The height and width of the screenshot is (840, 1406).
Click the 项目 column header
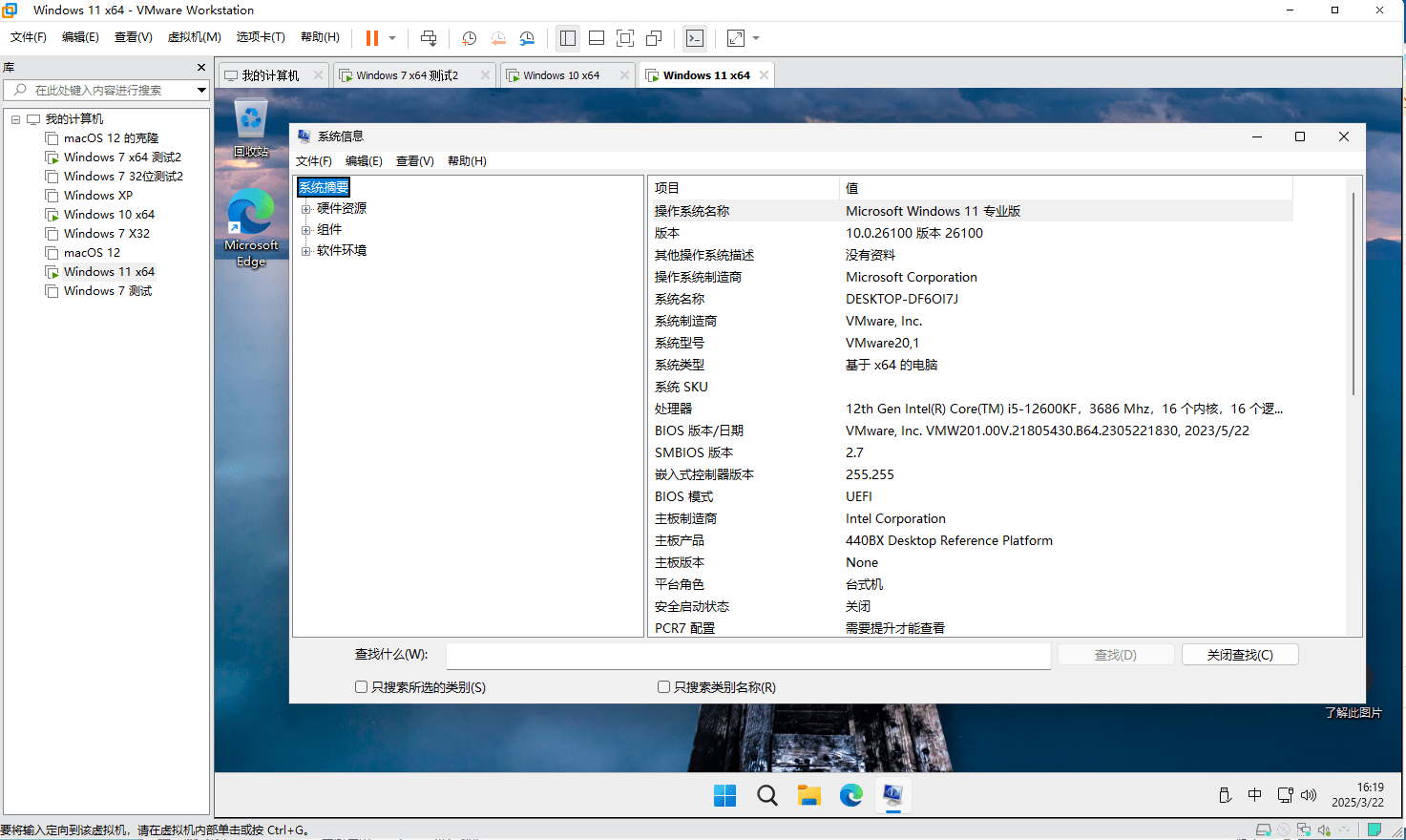point(744,188)
